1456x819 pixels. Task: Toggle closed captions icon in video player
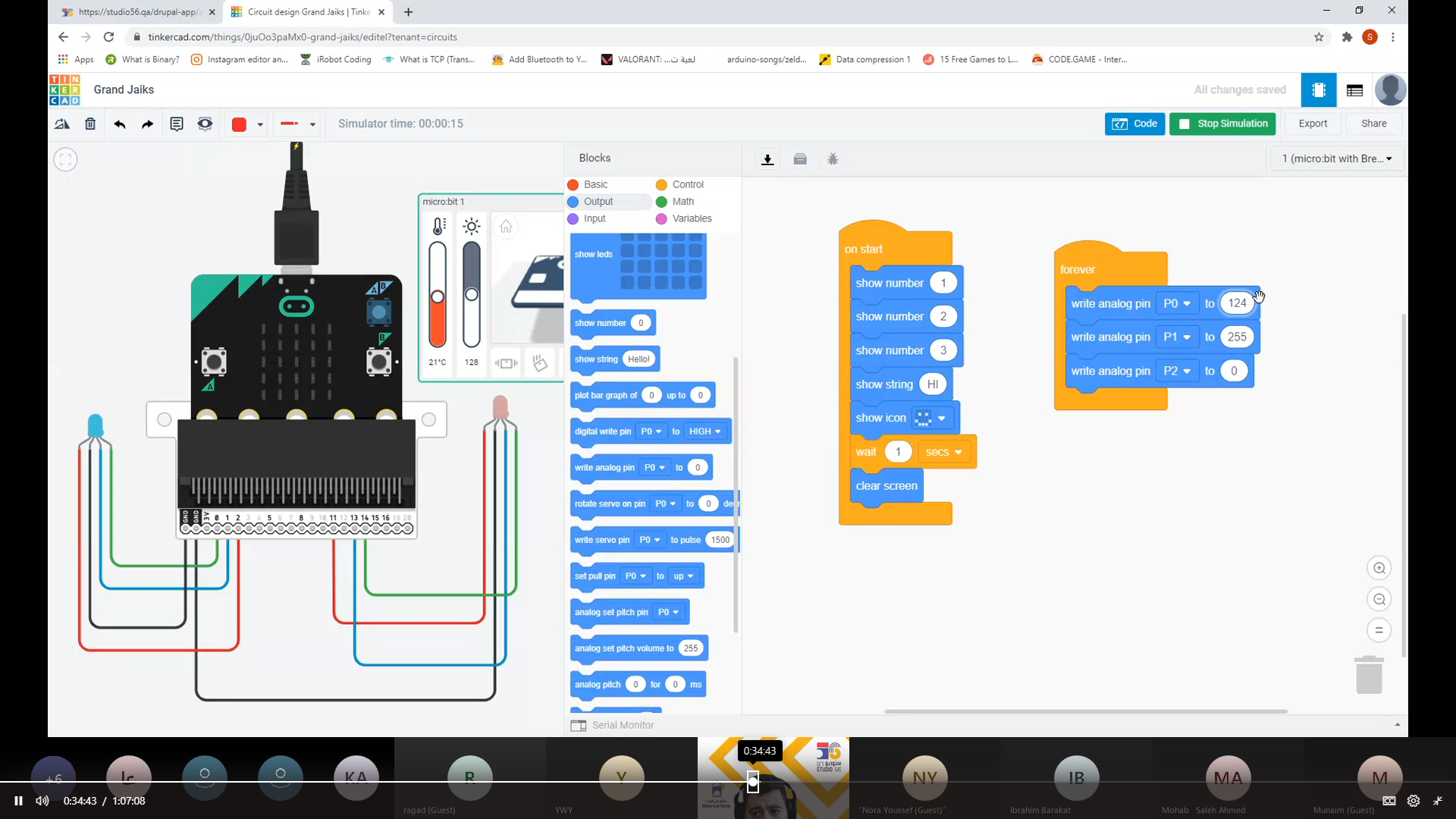pyautogui.click(x=1389, y=801)
